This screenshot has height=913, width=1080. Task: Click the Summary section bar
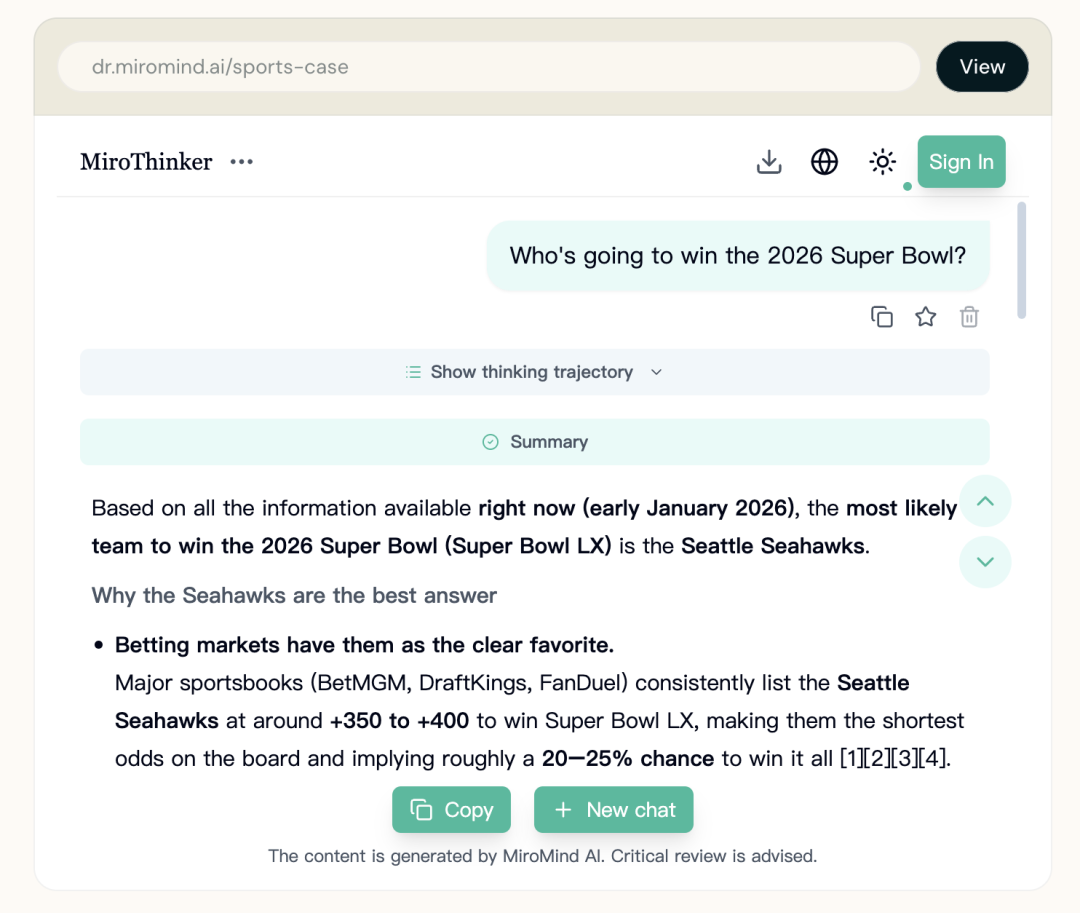(x=534, y=442)
